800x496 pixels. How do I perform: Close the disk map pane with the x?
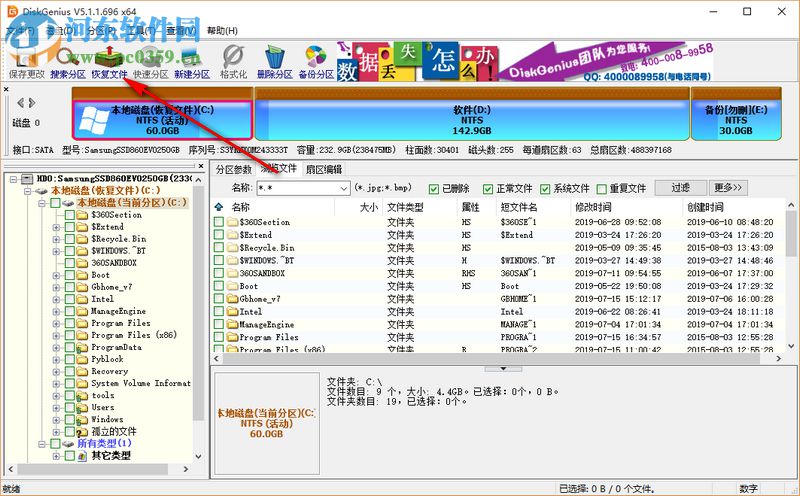coord(6,89)
